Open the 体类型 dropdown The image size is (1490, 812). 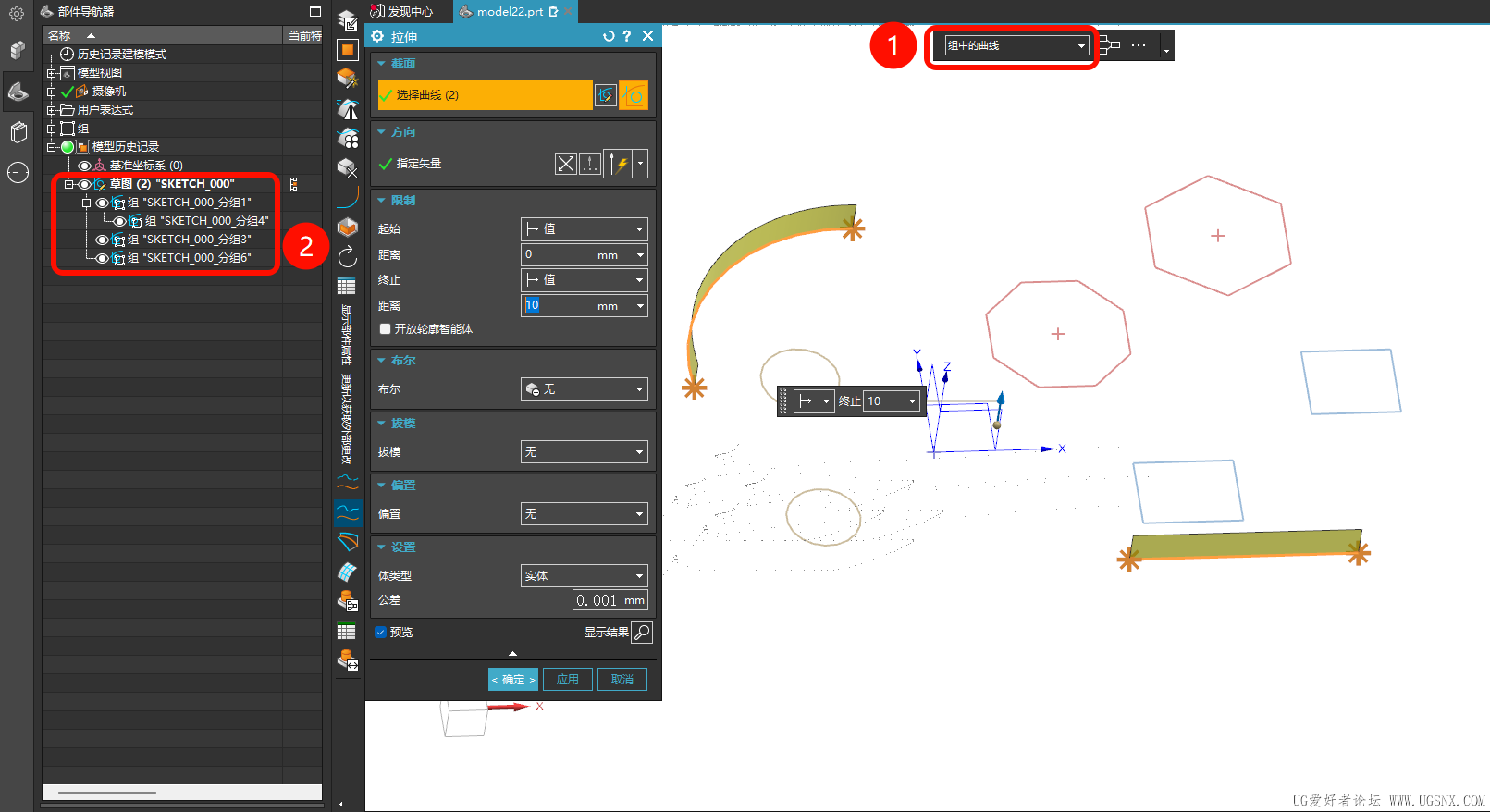point(585,576)
